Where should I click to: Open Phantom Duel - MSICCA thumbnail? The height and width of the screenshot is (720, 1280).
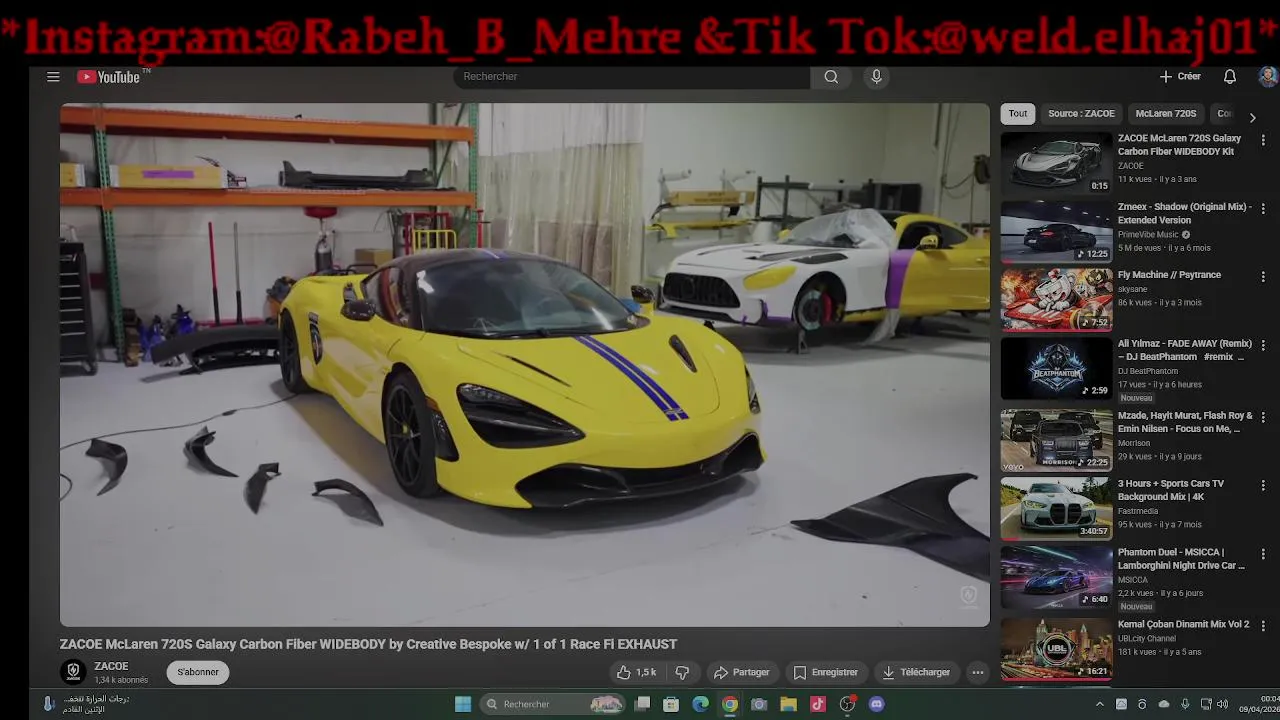[x=1057, y=576]
